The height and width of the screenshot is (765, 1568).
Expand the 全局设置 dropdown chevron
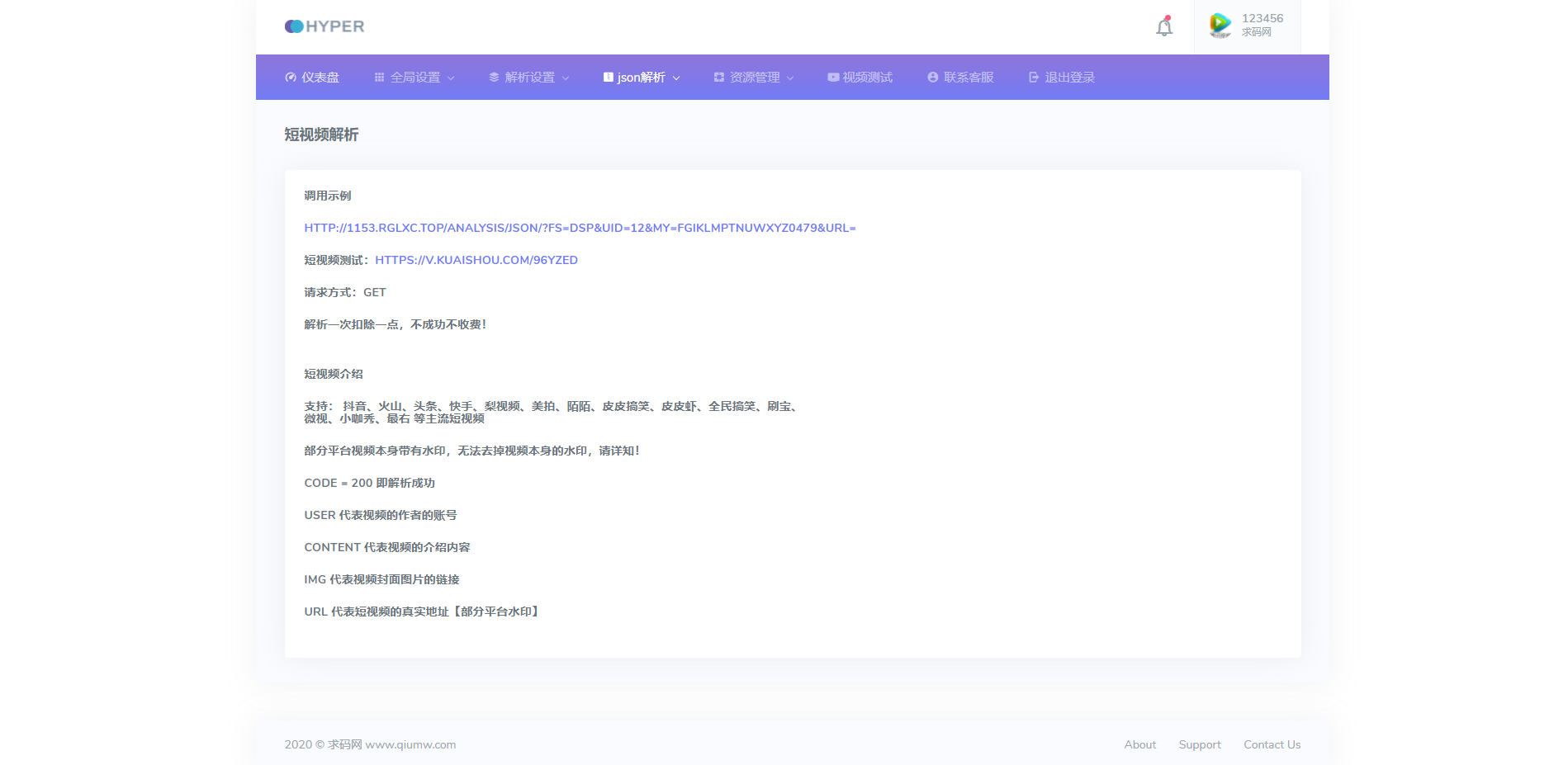[451, 78]
